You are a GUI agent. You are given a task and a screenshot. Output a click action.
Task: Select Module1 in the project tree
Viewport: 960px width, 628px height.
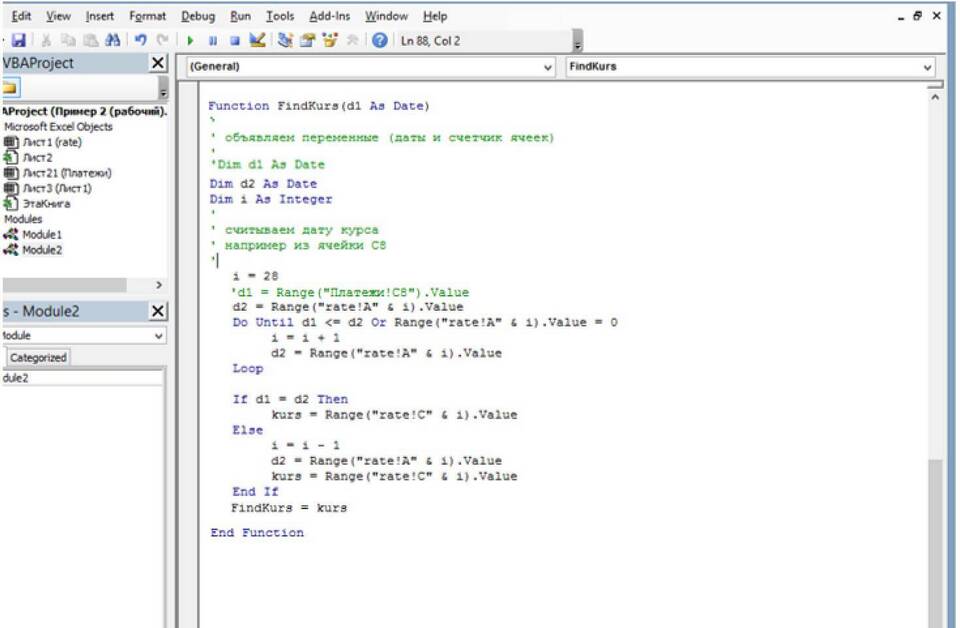click(42, 234)
